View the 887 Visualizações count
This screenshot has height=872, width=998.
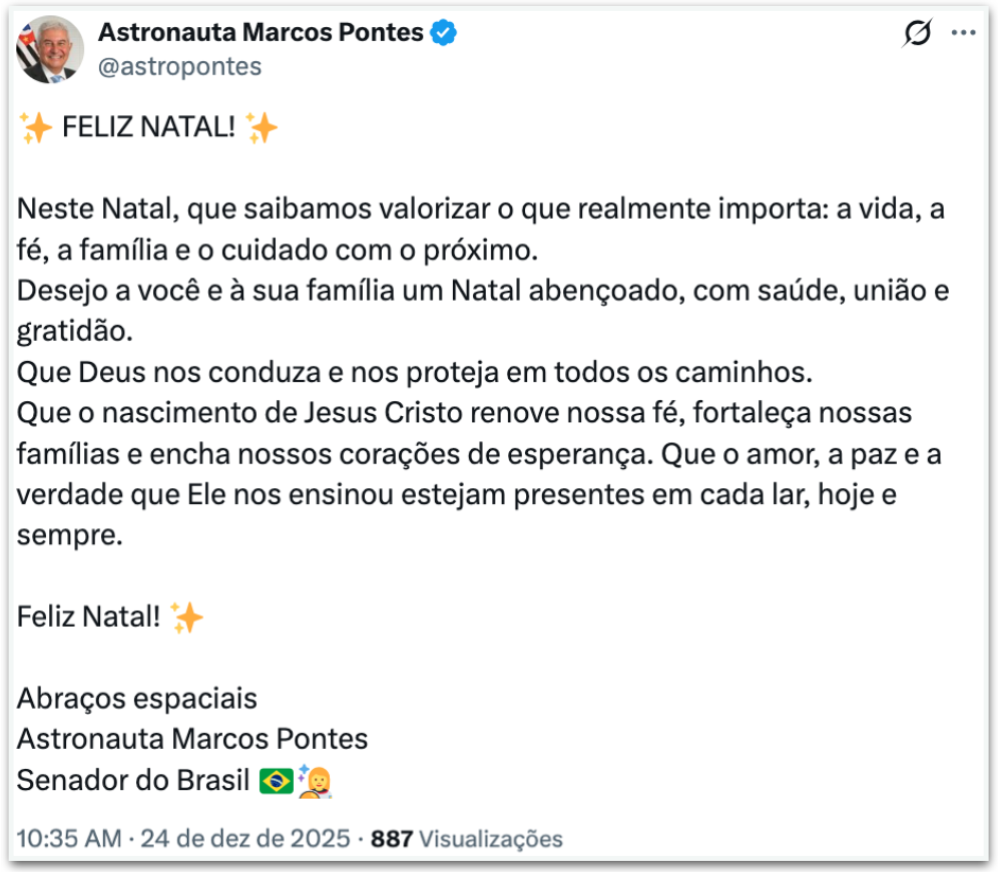click(466, 838)
